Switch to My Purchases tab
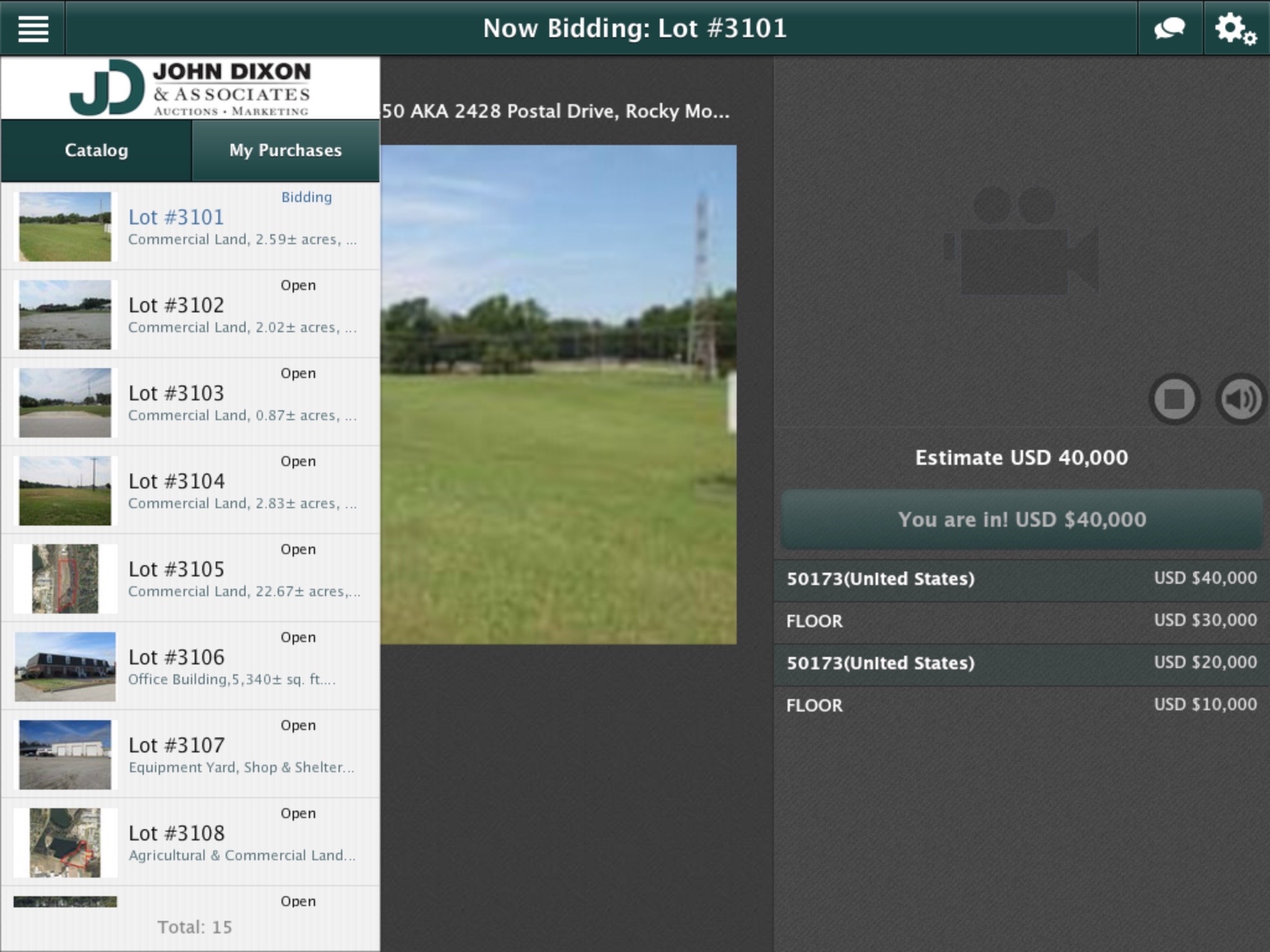 [x=284, y=150]
